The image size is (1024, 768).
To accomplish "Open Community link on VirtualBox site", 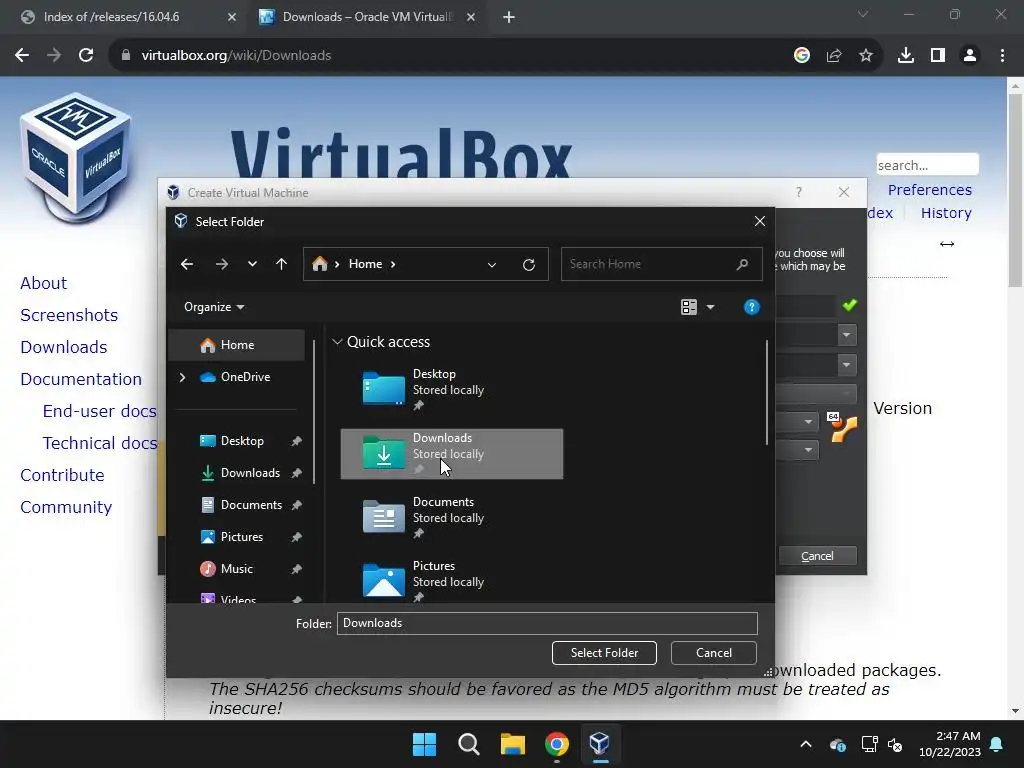I will click(x=66, y=507).
